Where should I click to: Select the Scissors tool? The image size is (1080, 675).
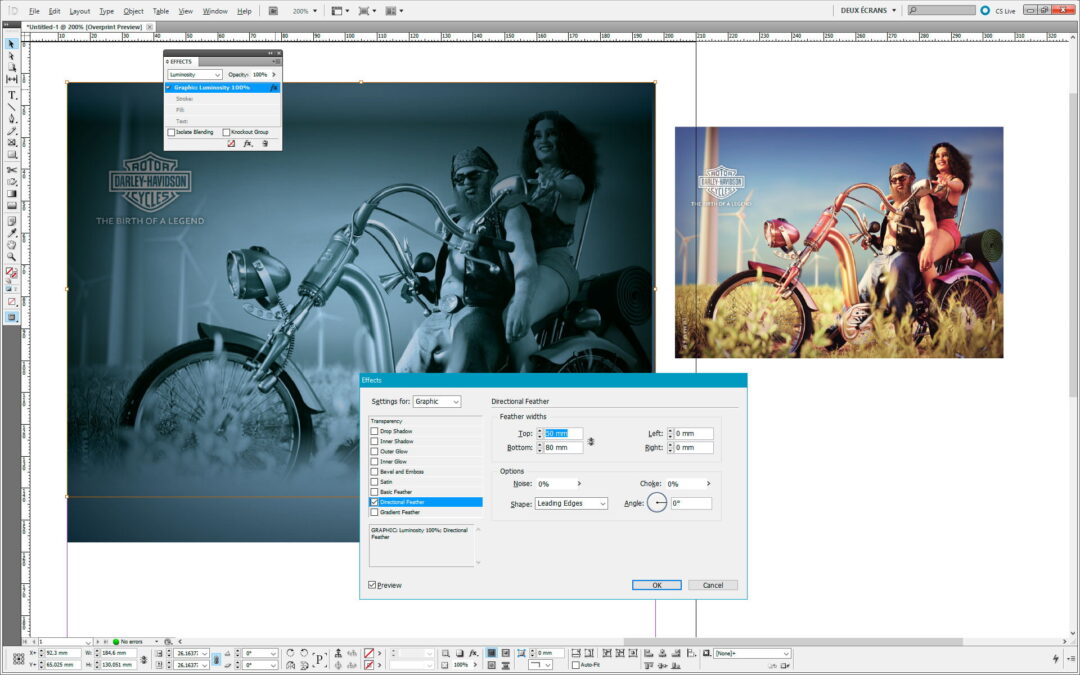pyautogui.click(x=12, y=169)
